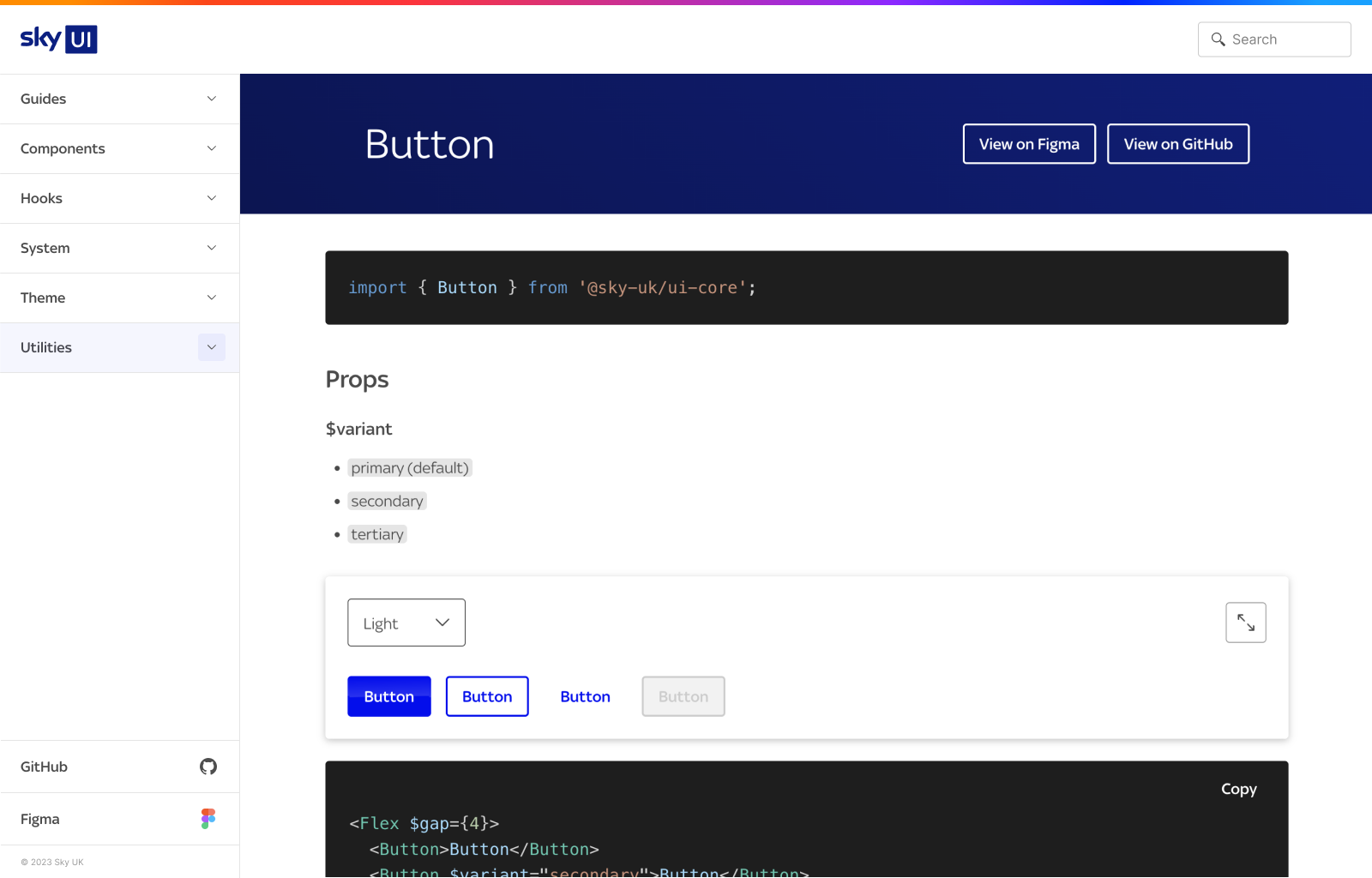This screenshot has height=878, width=1372.
Task: Click the tertiary text Button
Action: [586, 696]
